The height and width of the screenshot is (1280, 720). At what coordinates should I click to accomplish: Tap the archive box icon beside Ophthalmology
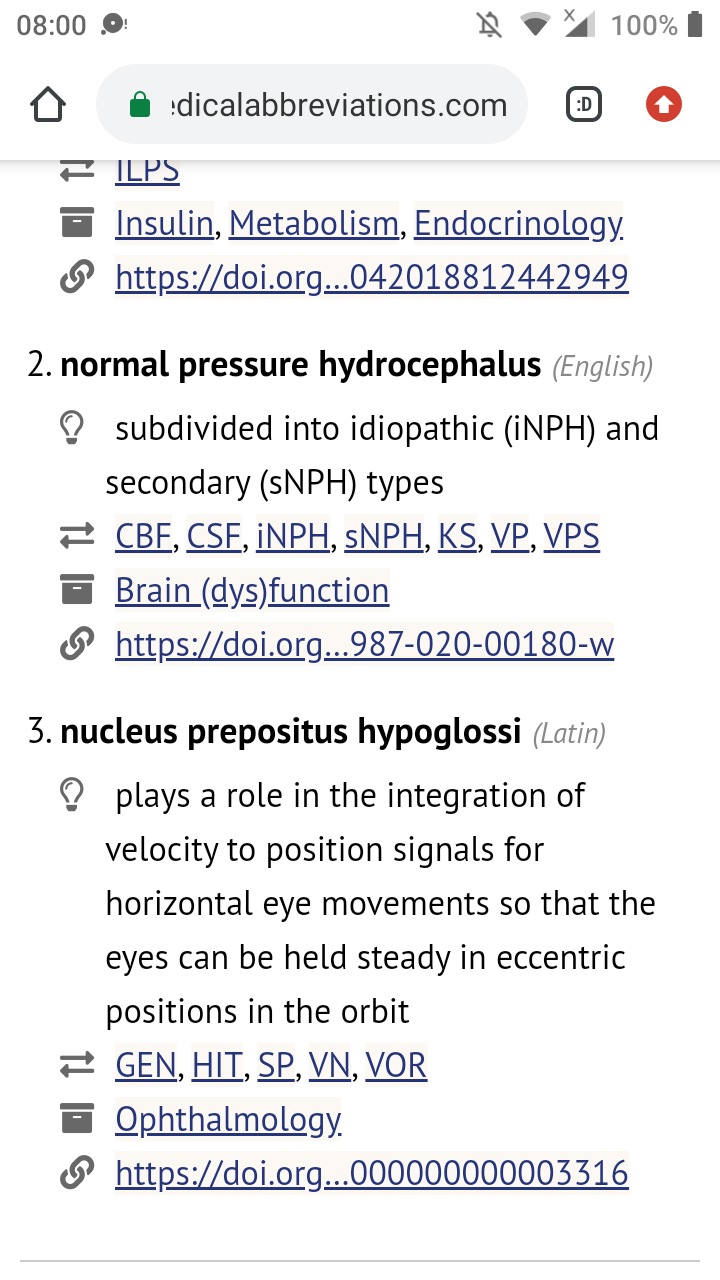(x=77, y=1119)
